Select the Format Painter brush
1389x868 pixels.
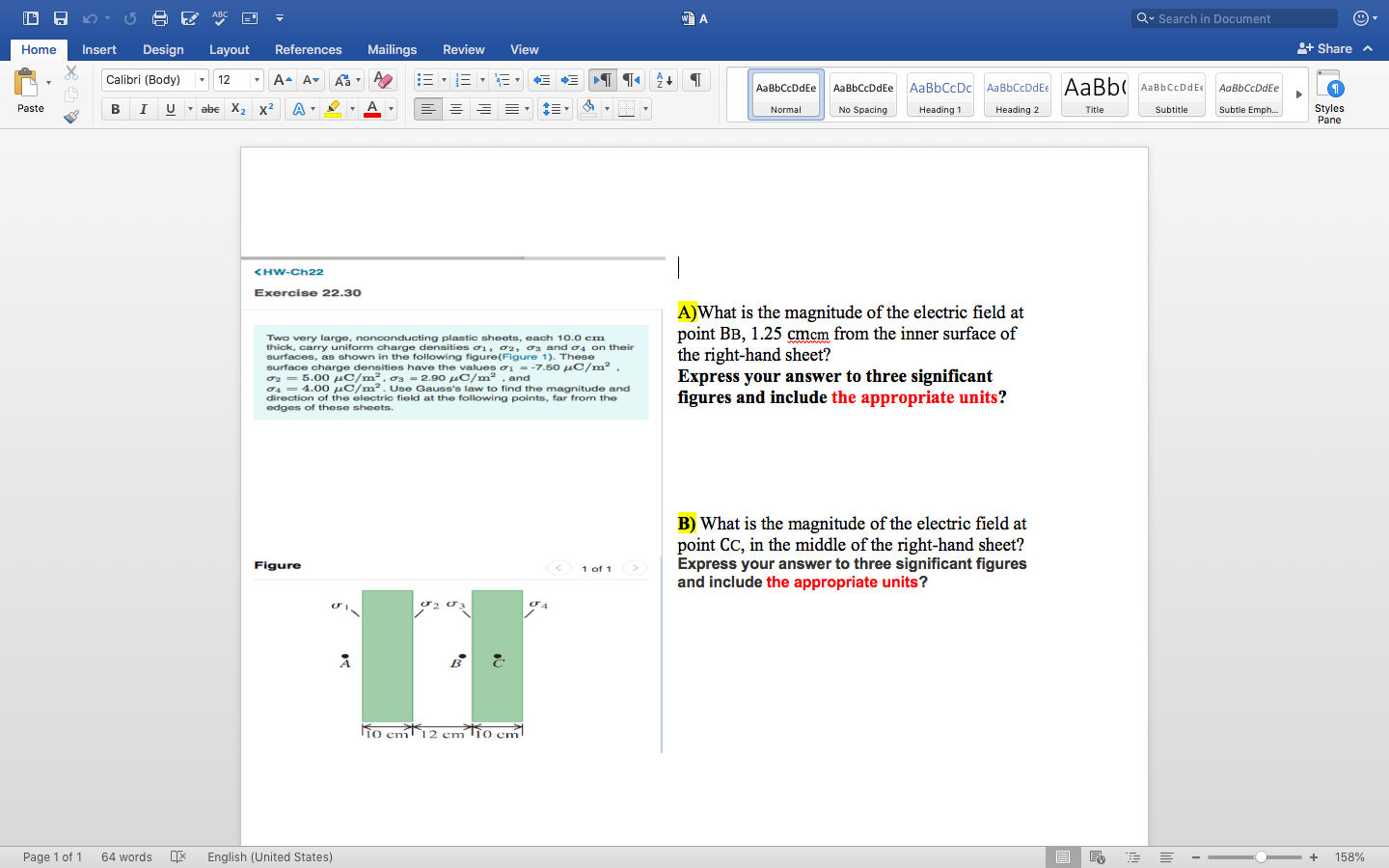coord(71,117)
